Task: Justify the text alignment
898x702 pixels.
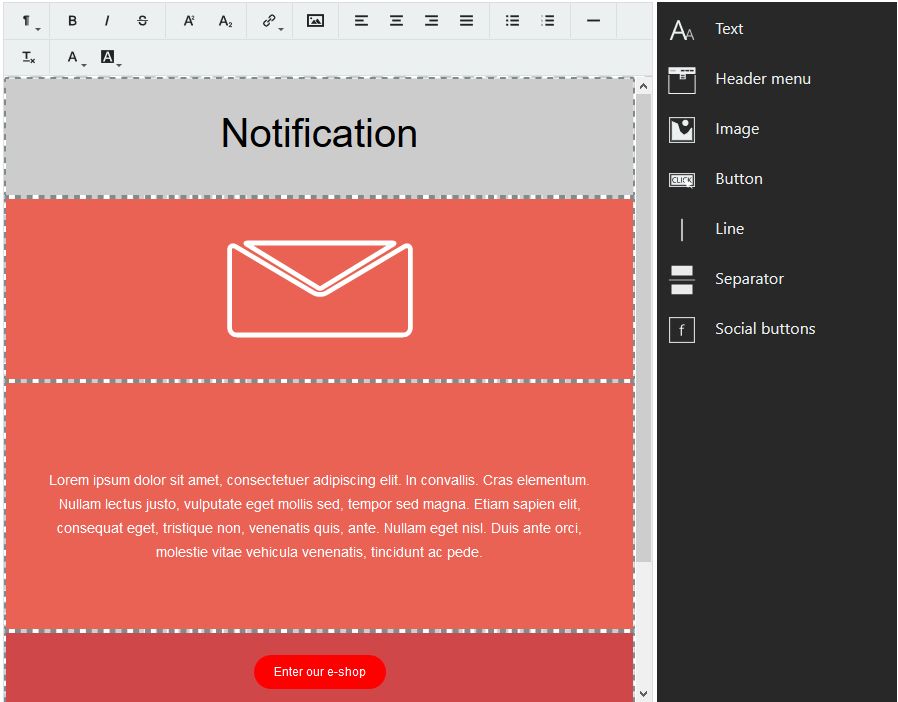Action: pos(466,20)
